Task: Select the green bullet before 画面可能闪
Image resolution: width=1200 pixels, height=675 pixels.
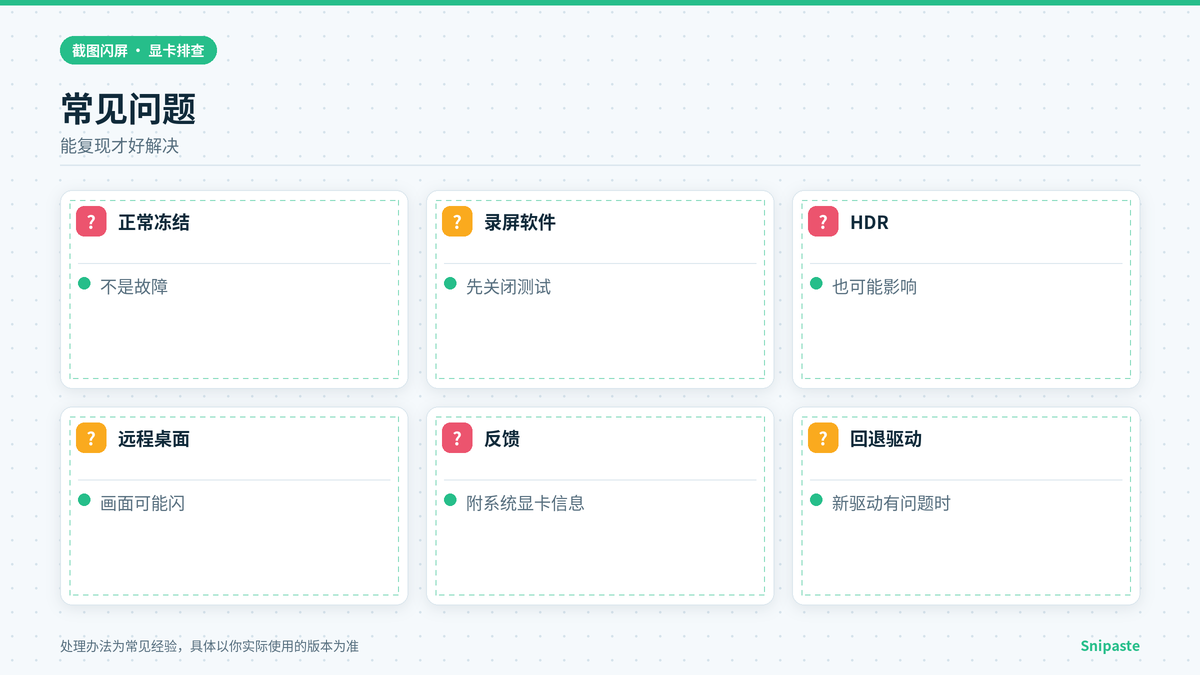Action: tap(85, 500)
